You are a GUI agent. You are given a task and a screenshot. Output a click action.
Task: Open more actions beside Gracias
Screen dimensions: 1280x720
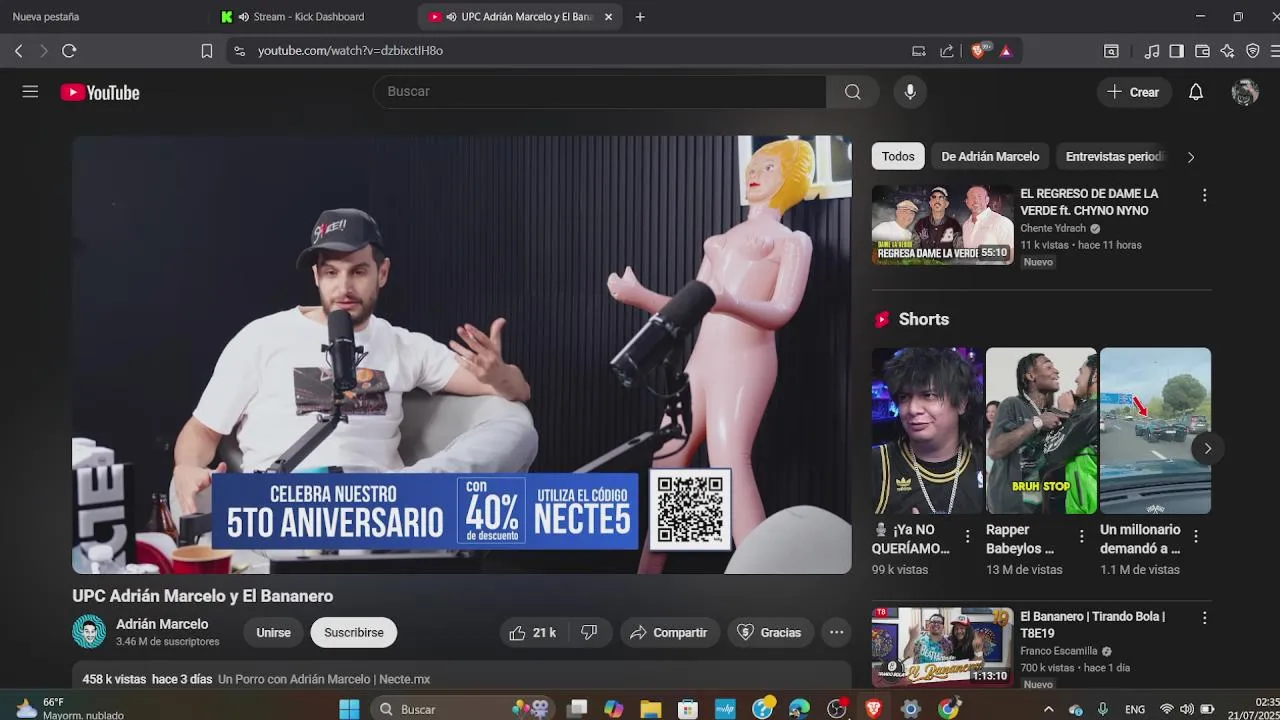[x=836, y=632]
